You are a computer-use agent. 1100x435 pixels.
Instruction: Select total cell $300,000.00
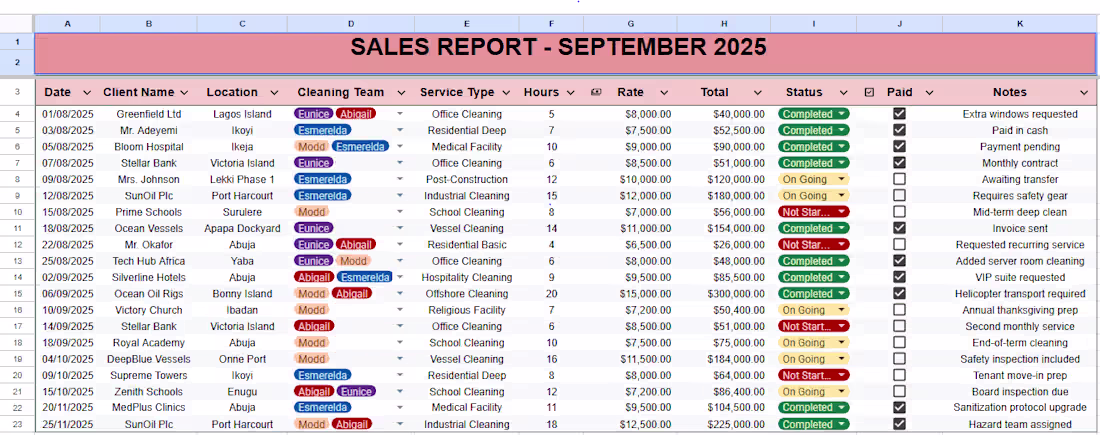pos(724,293)
